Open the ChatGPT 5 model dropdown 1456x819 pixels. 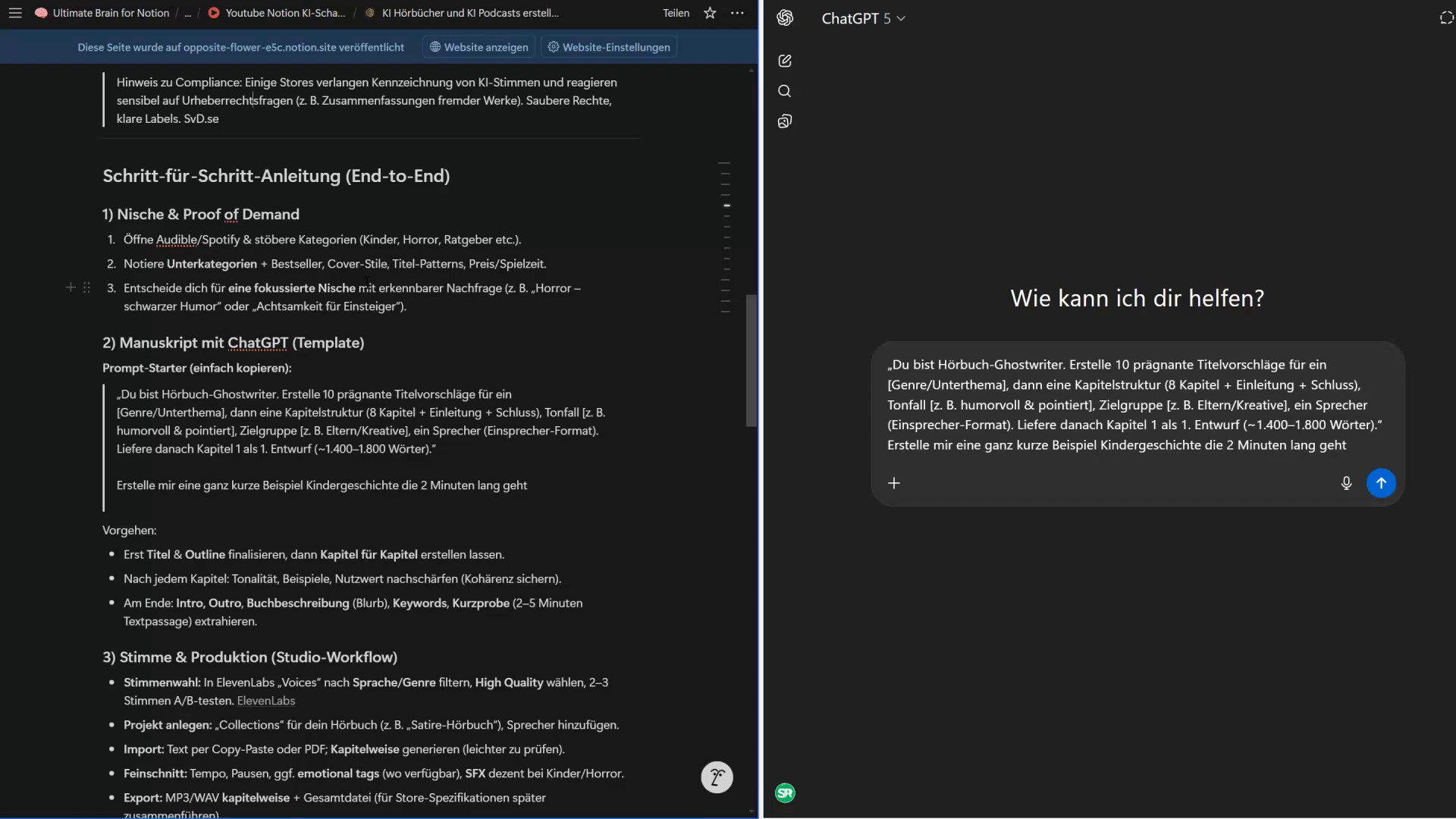[863, 18]
